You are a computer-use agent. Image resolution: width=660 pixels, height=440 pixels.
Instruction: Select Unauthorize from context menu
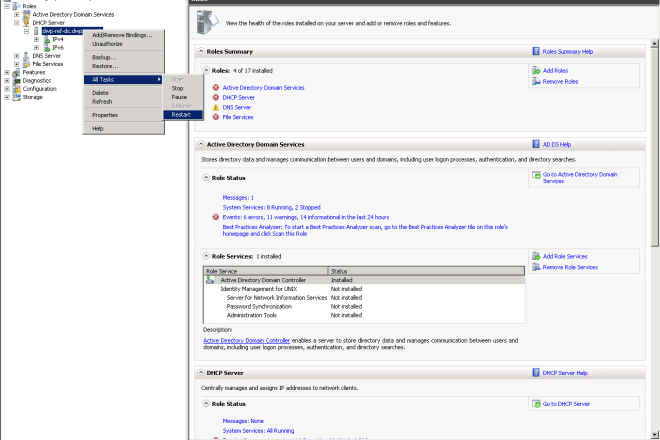click(123, 44)
